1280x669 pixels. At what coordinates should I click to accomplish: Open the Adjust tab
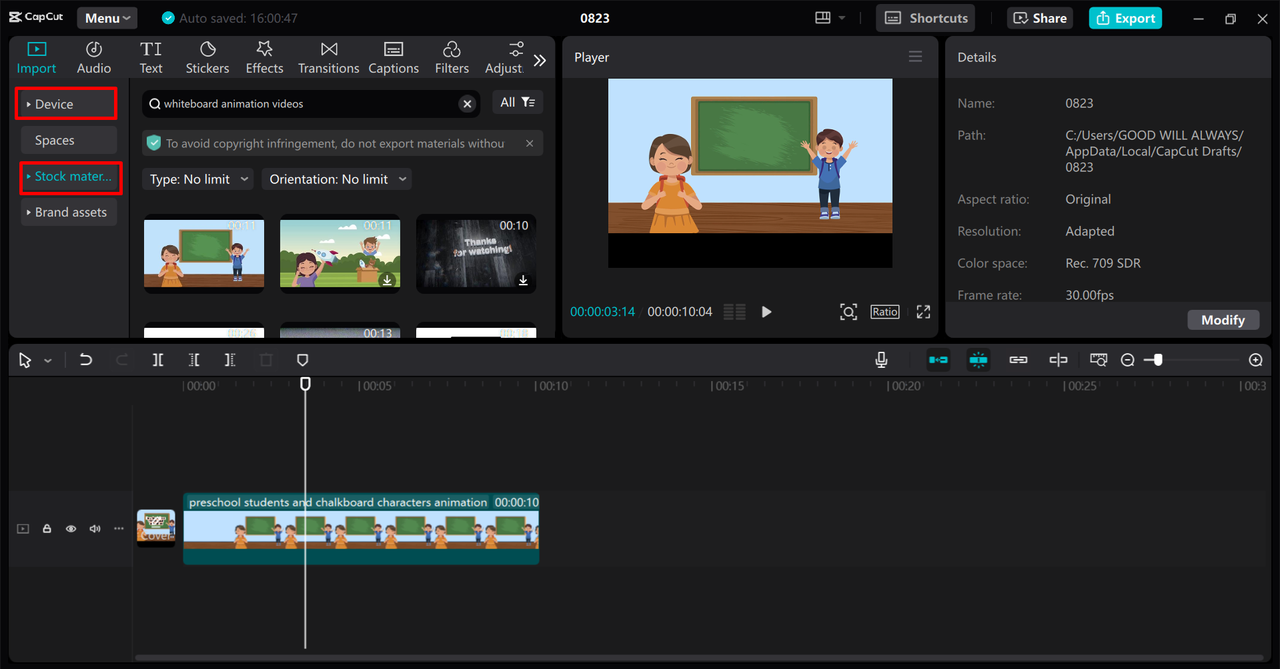[x=504, y=58]
